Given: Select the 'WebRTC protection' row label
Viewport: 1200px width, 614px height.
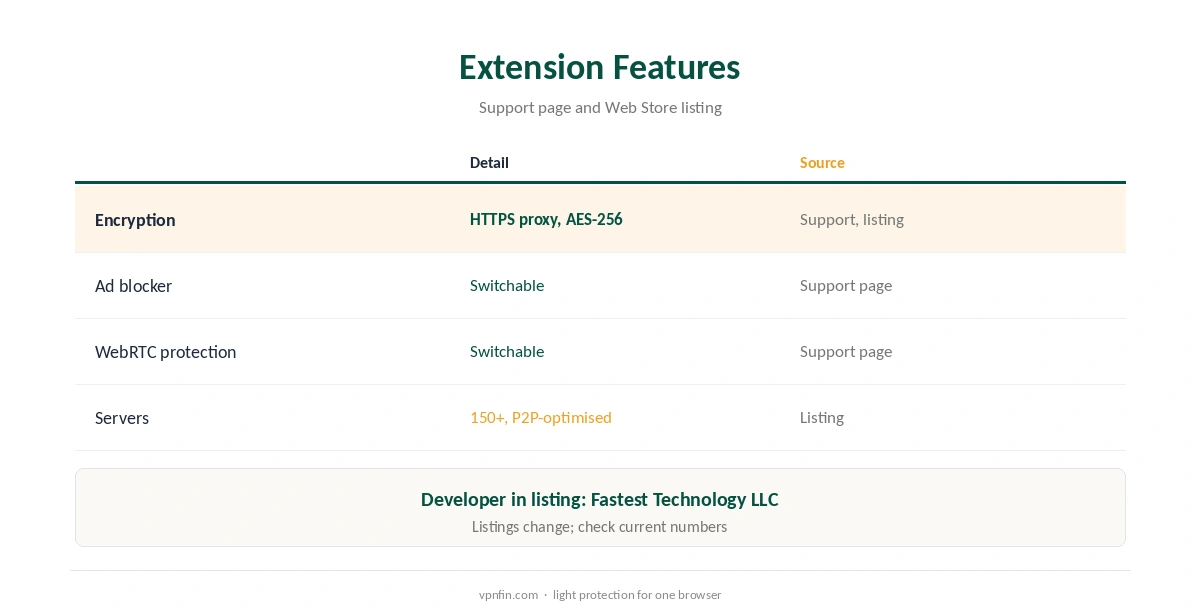Looking at the screenshot, I should [x=165, y=352].
